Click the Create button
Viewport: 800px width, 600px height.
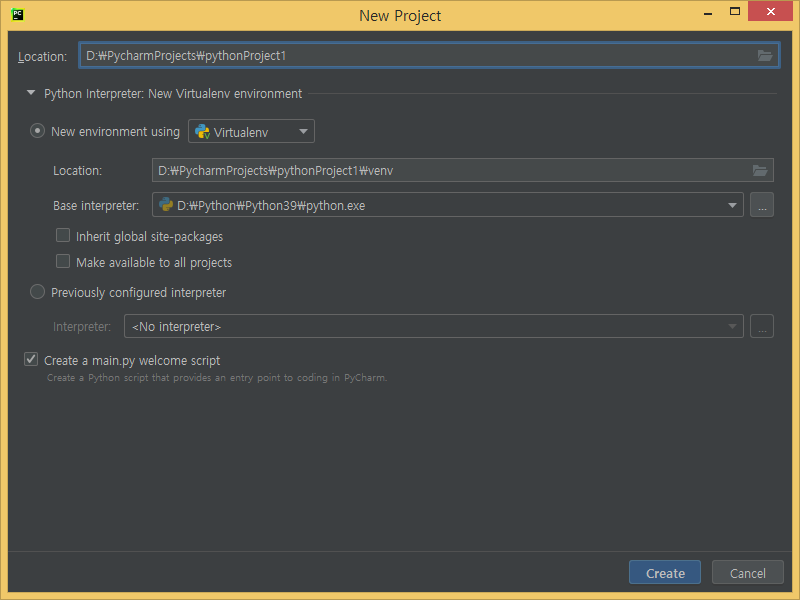[665, 572]
